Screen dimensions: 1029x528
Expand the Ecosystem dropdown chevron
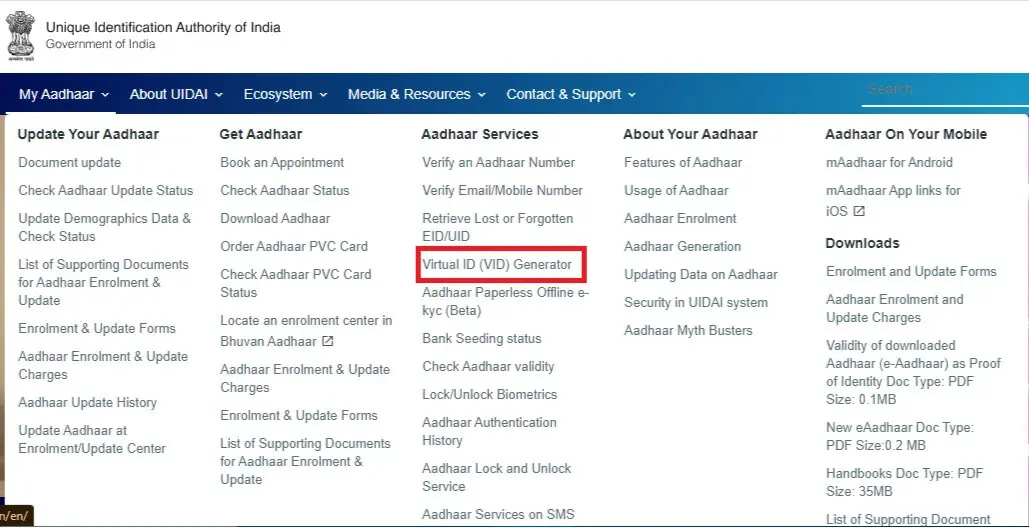click(323, 95)
